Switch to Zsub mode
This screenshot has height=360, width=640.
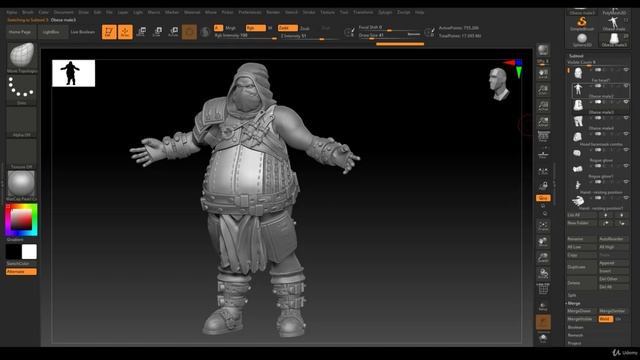click(x=304, y=28)
